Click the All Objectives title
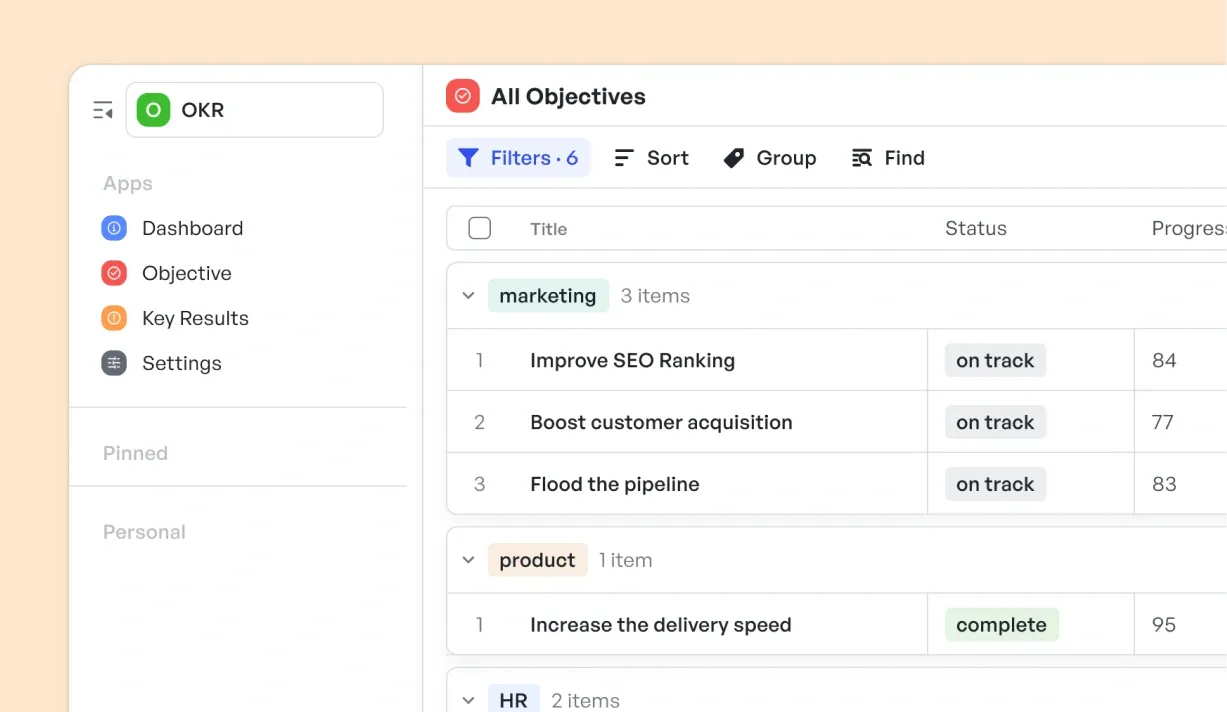 (568, 97)
